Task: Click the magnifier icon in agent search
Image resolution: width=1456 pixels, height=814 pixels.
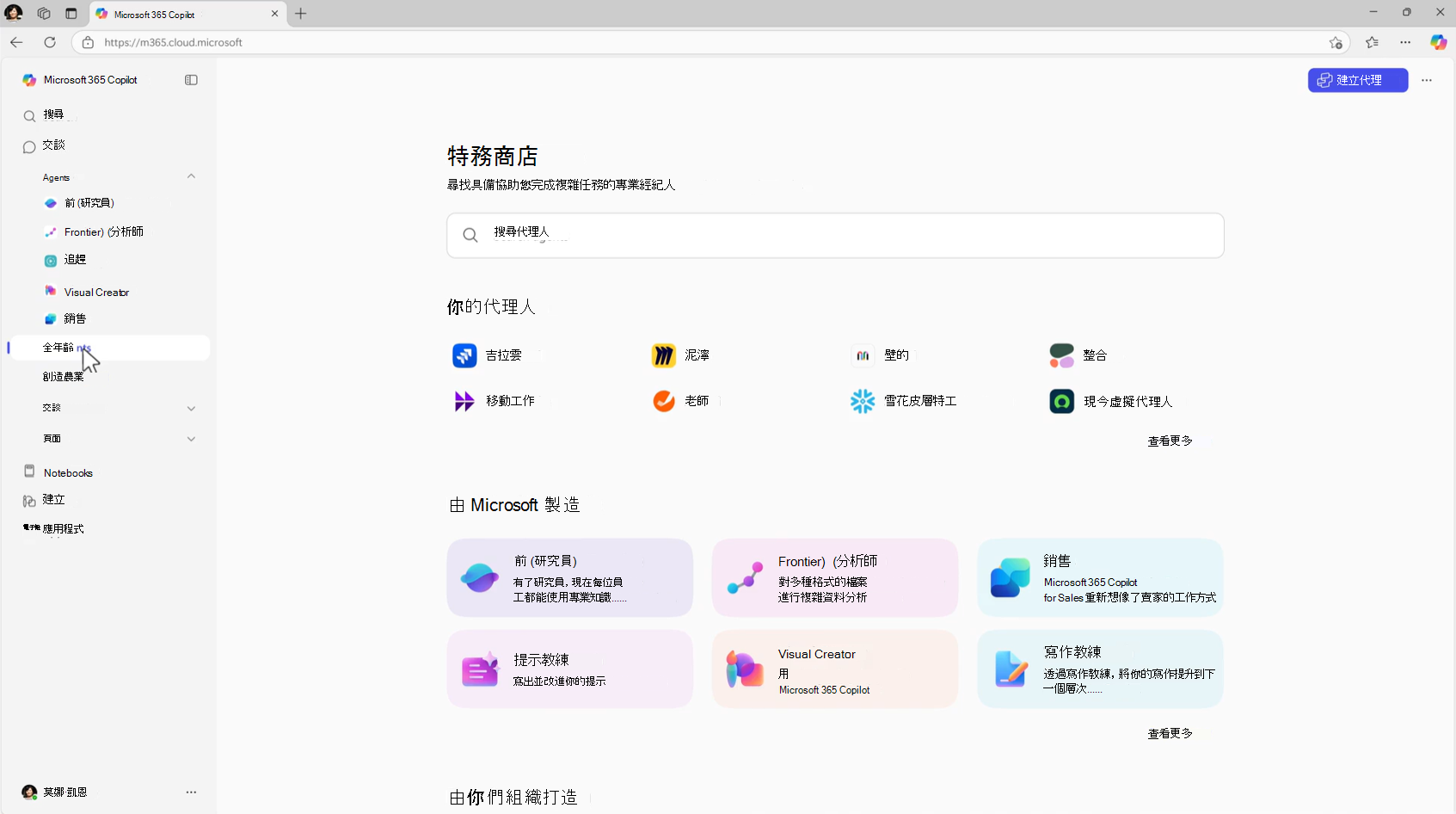Action: tap(470, 236)
